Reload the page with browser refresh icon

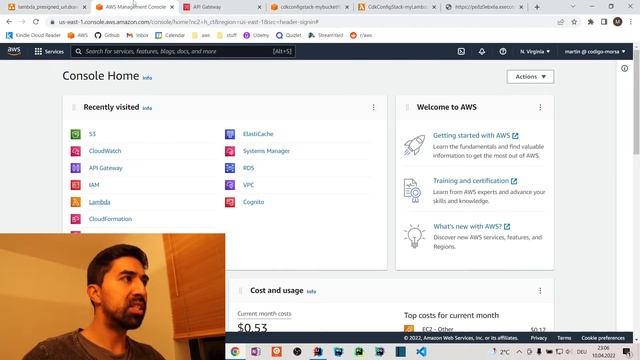[36, 22]
